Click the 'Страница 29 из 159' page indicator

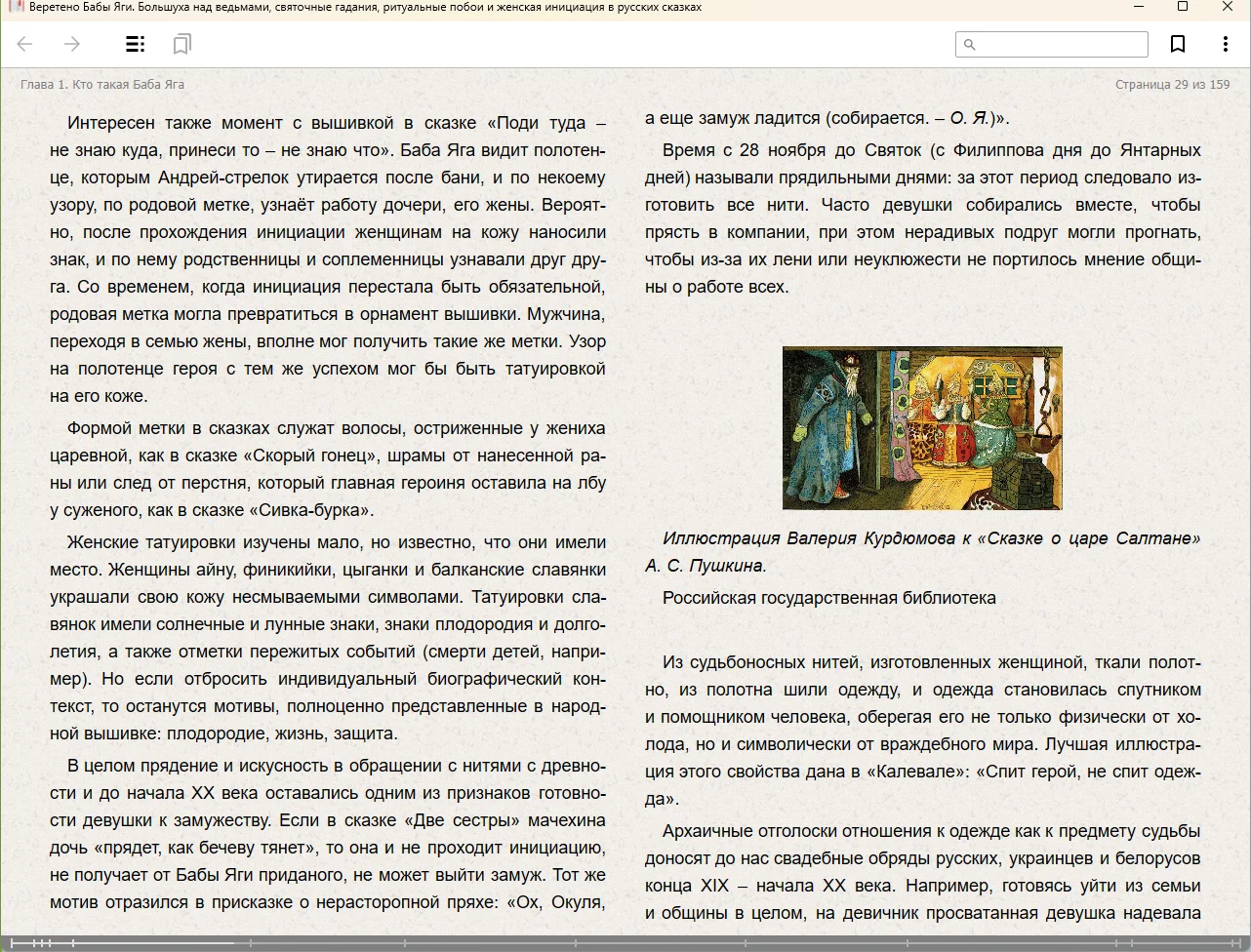click(x=1172, y=85)
